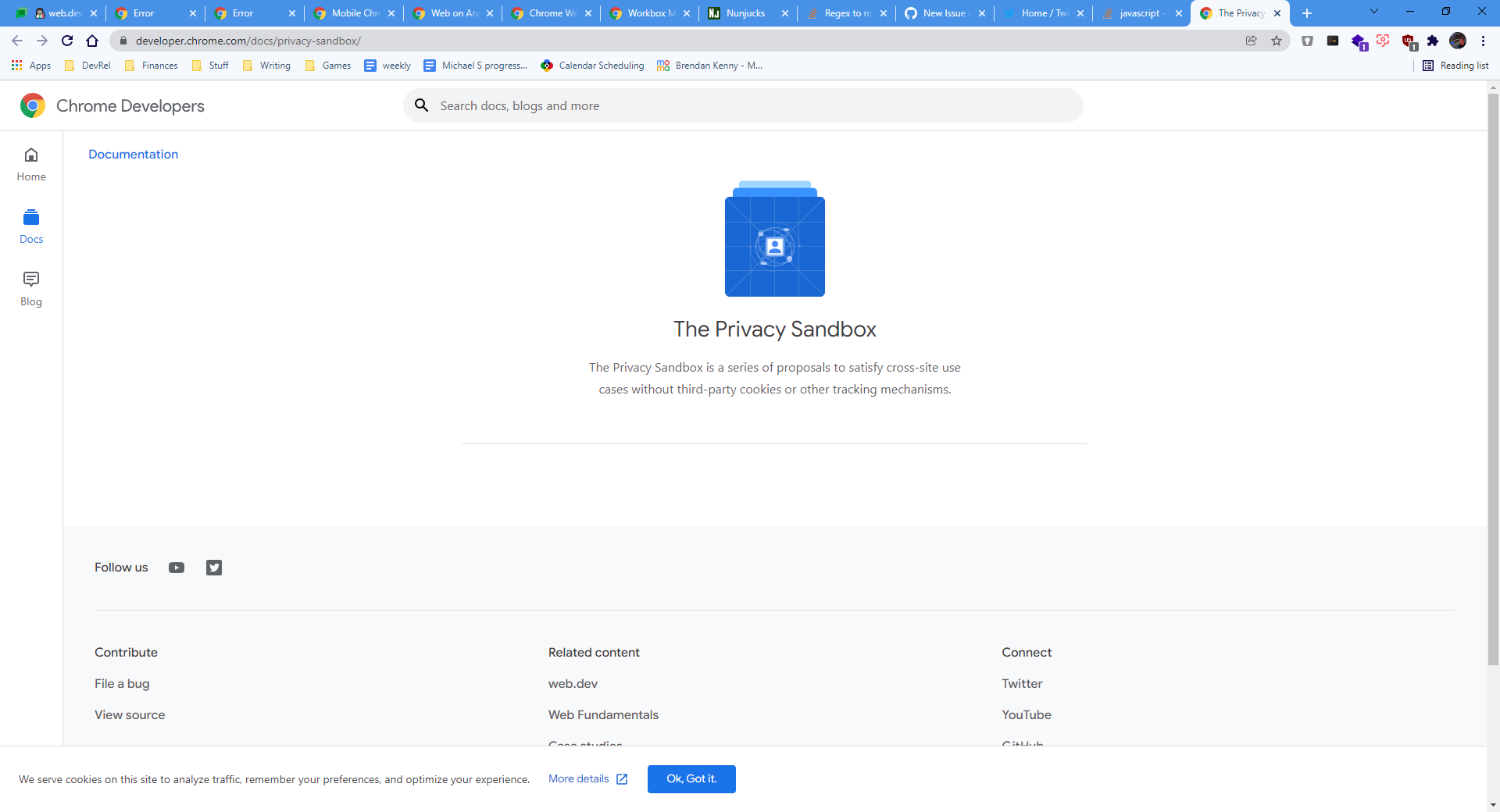Screen dimensions: 1500x812
Task: Click the share icon in the address bar
Action: 1252,41
